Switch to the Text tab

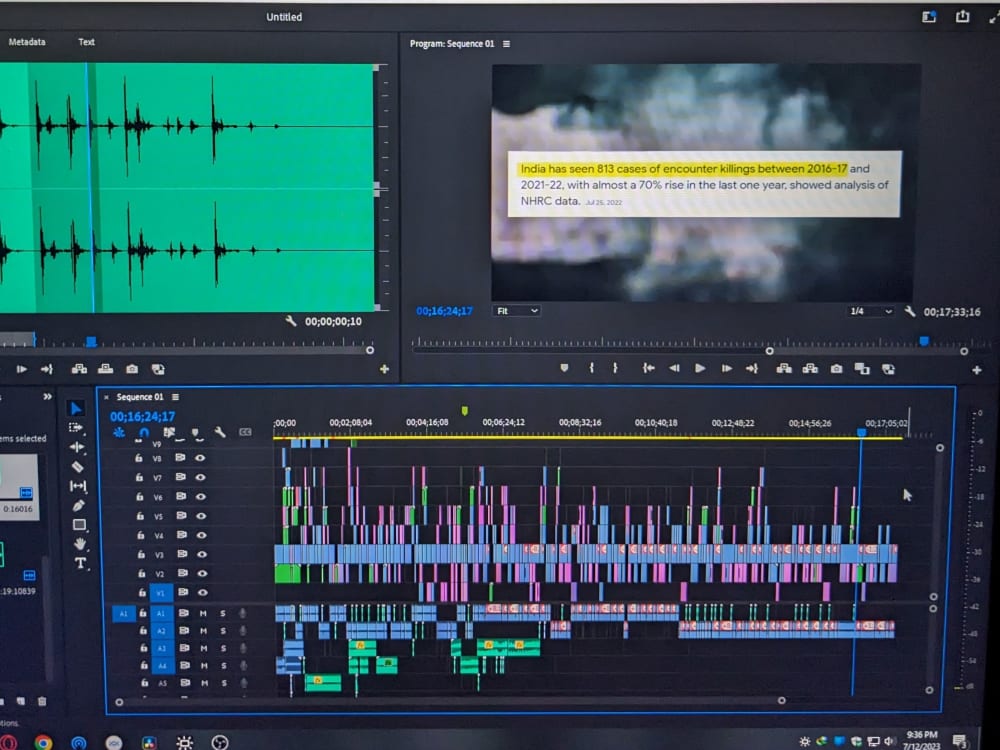click(x=86, y=42)
